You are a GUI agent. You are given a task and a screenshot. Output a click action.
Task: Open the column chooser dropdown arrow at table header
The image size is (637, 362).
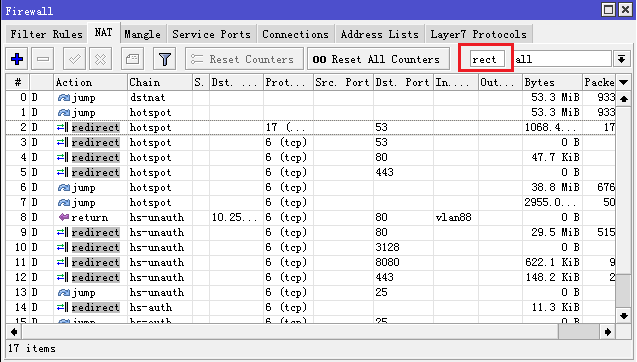pos(624,82)
